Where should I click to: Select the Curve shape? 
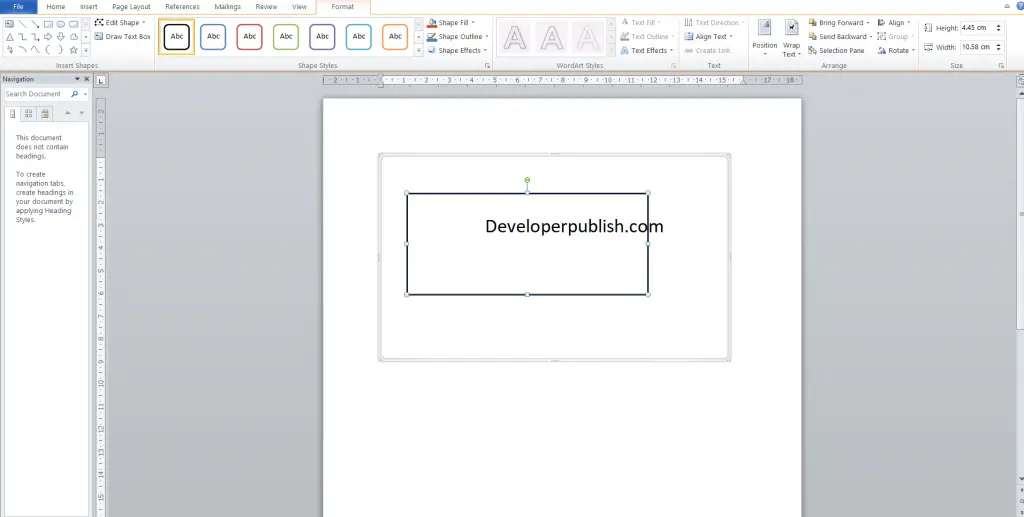[35, 50]
